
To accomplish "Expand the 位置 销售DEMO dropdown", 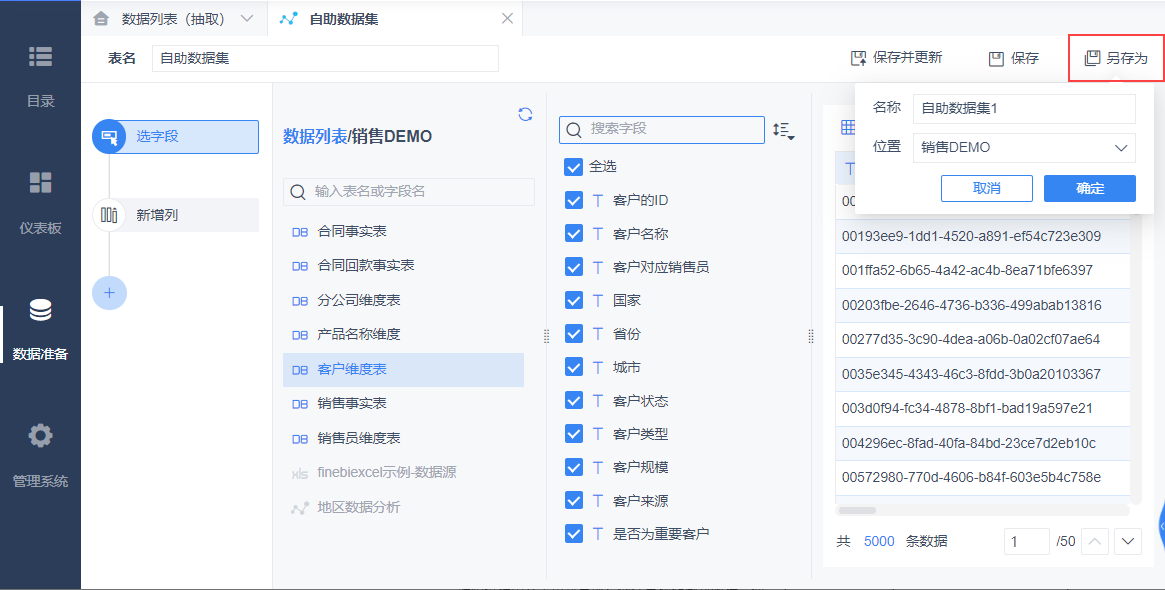I will [x=1024, y=148].
